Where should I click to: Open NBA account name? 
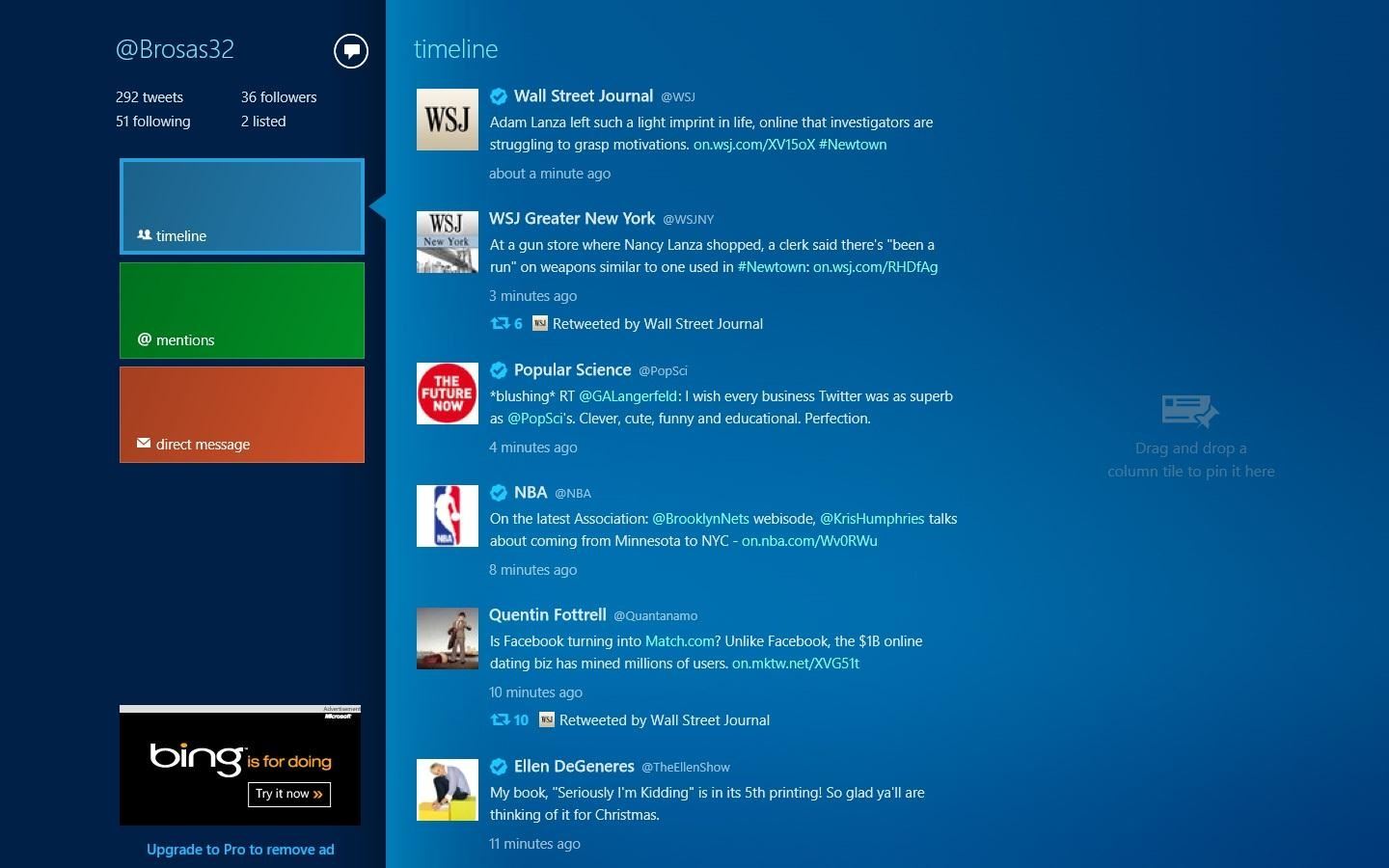pyautogui.click(x=531, y=493)
